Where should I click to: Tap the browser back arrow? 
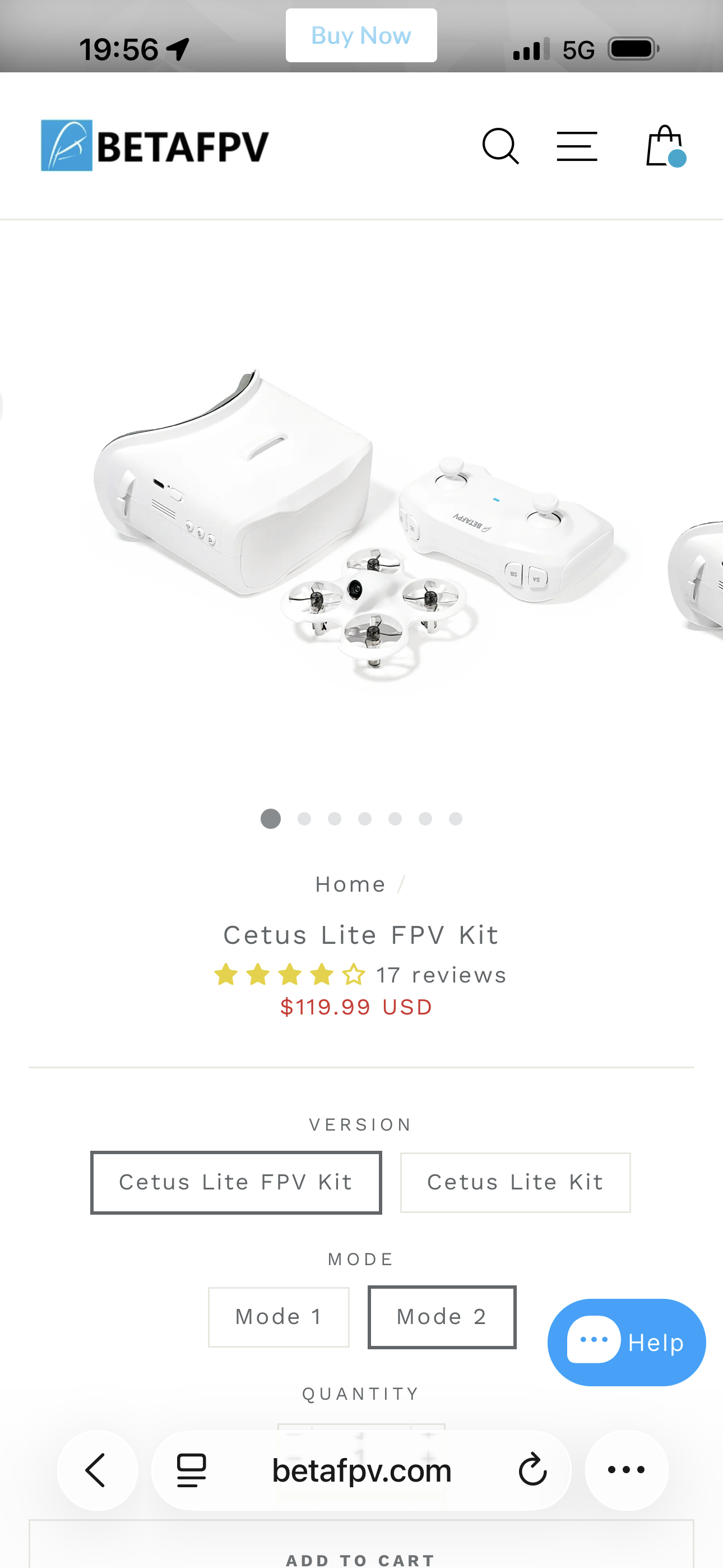pos(97,1470)
